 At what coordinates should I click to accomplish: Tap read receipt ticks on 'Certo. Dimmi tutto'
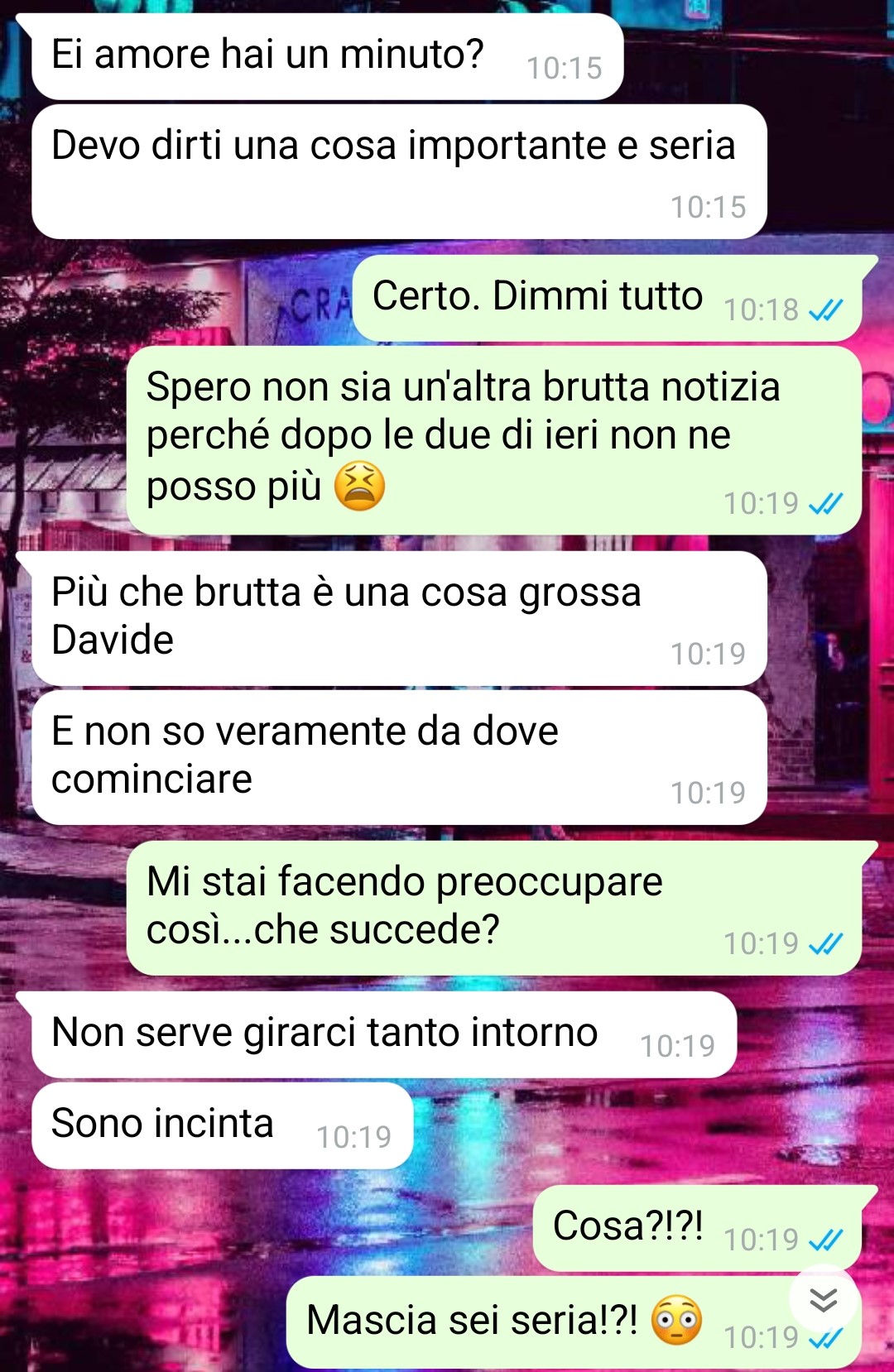tap(825, 310)
